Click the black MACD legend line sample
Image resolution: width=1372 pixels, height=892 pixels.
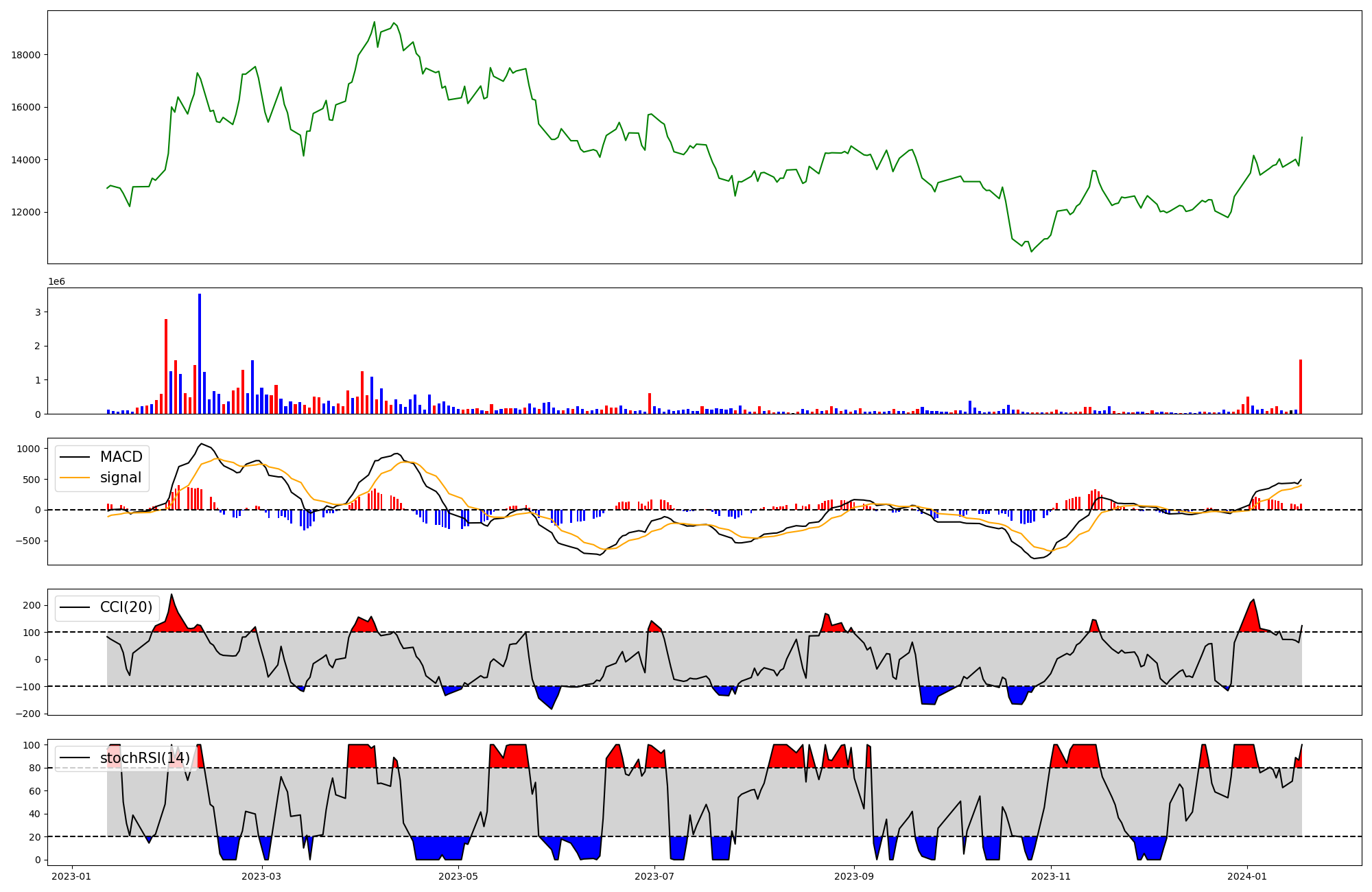75,457
